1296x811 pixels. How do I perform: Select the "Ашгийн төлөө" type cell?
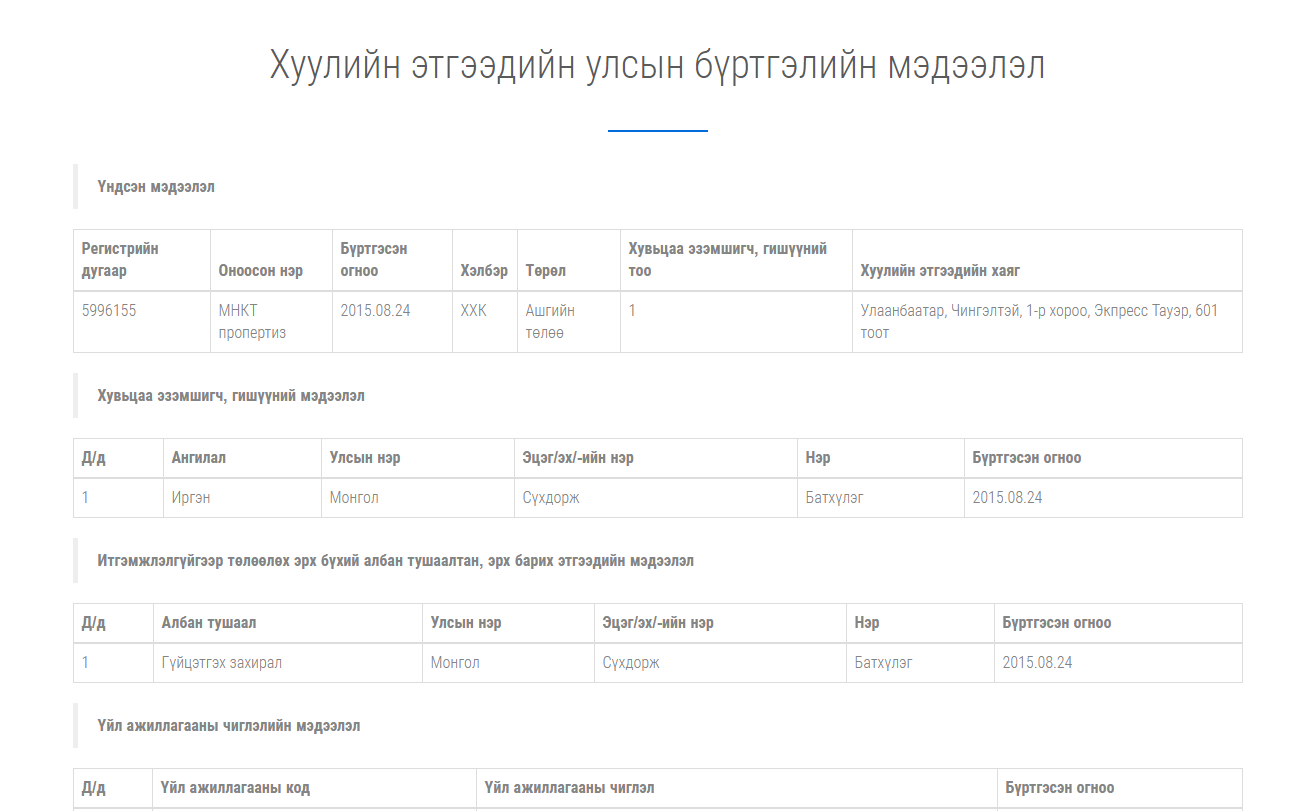click(550, 322)
